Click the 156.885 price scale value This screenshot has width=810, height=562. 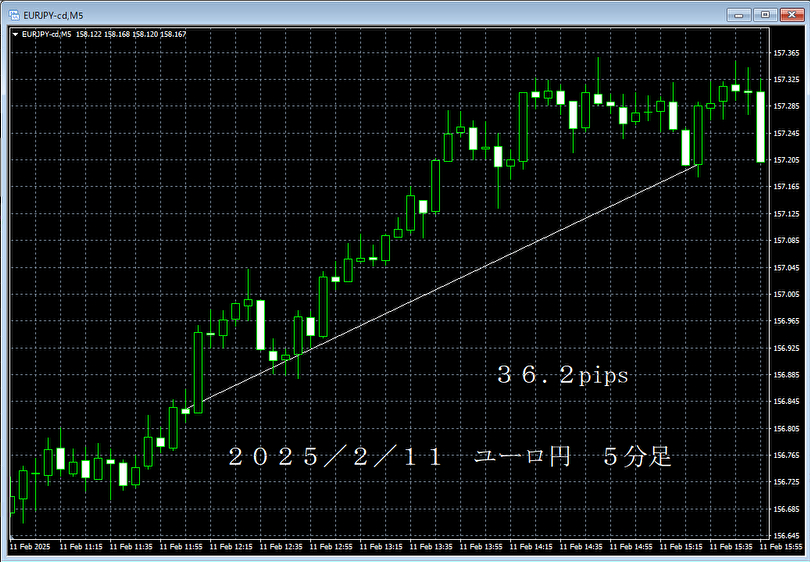[x=786, y=375]
